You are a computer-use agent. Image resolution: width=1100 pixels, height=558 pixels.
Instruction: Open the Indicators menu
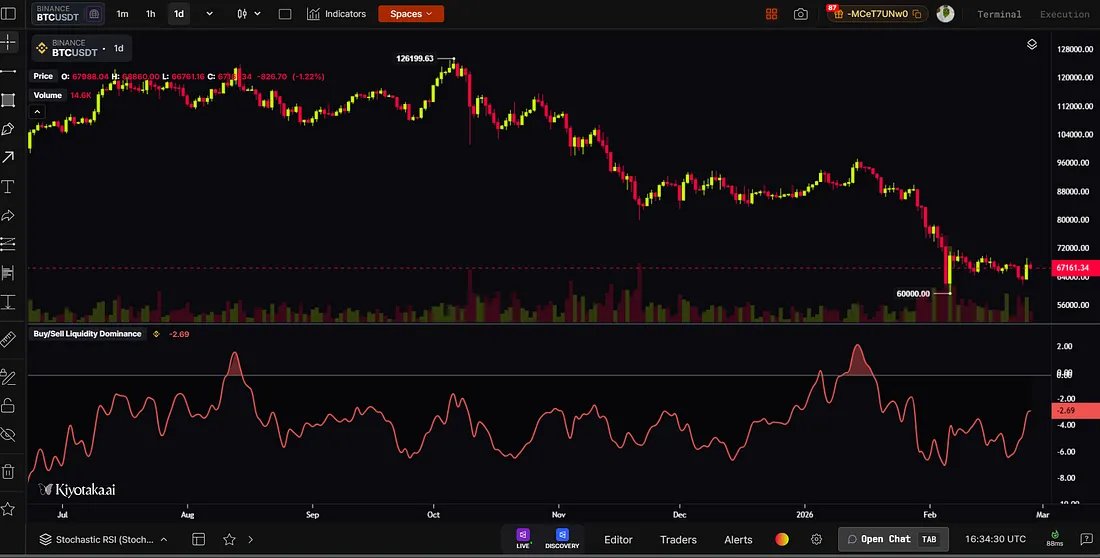tap(337, 14)
